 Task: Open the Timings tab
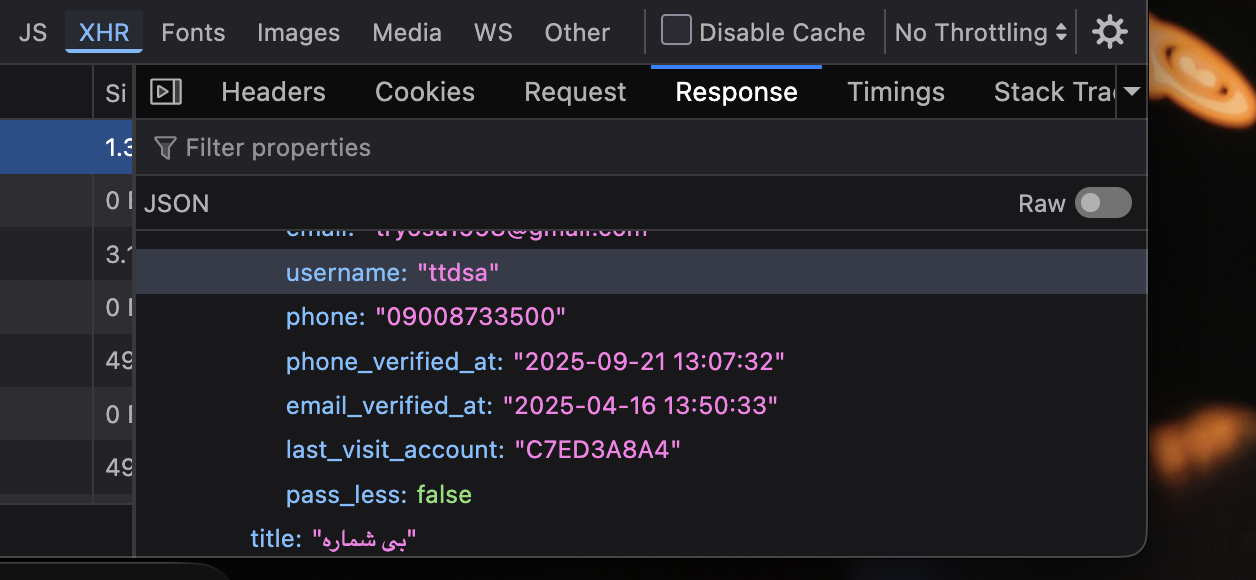coord(896,92)
